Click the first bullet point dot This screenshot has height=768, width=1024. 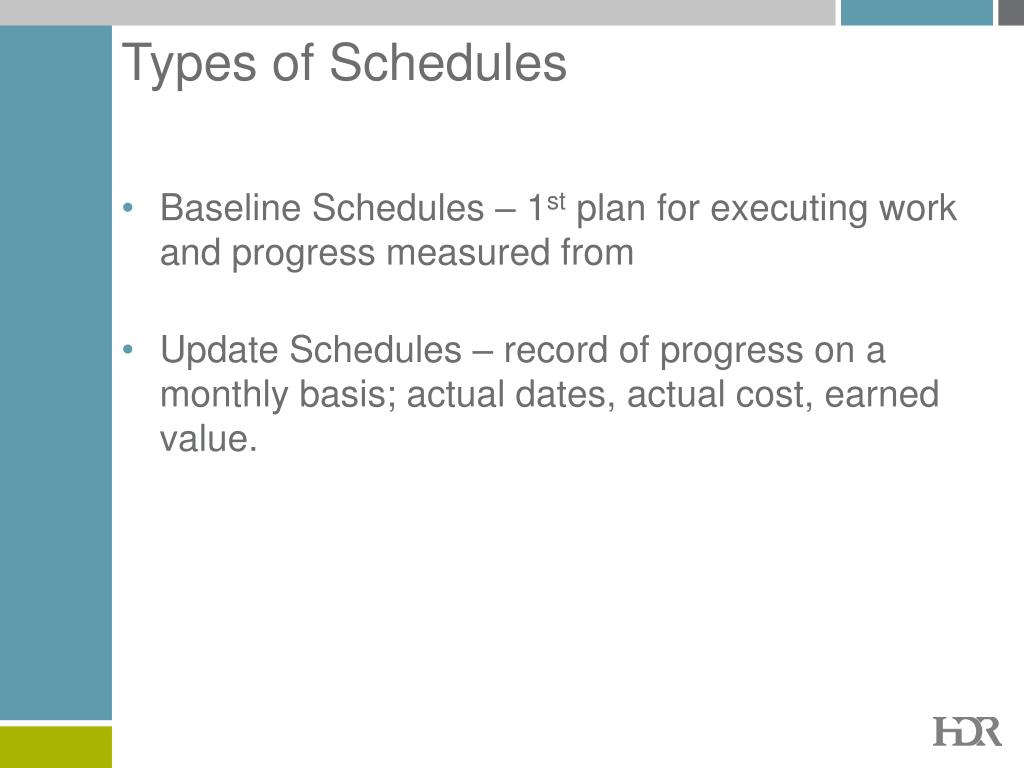(x=128, y=208)
